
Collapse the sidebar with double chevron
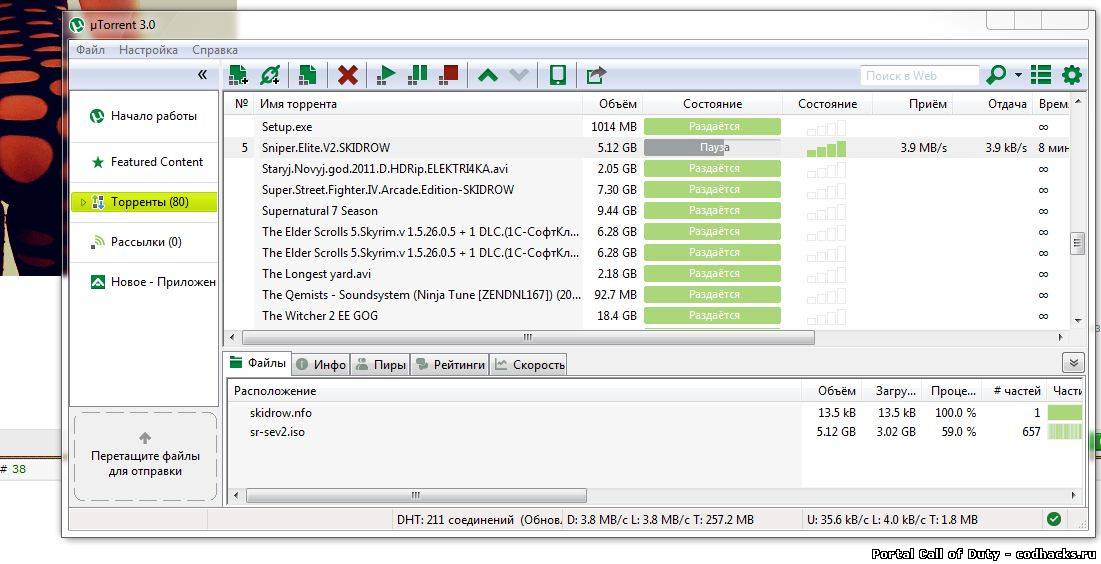[x=202, y=74]
